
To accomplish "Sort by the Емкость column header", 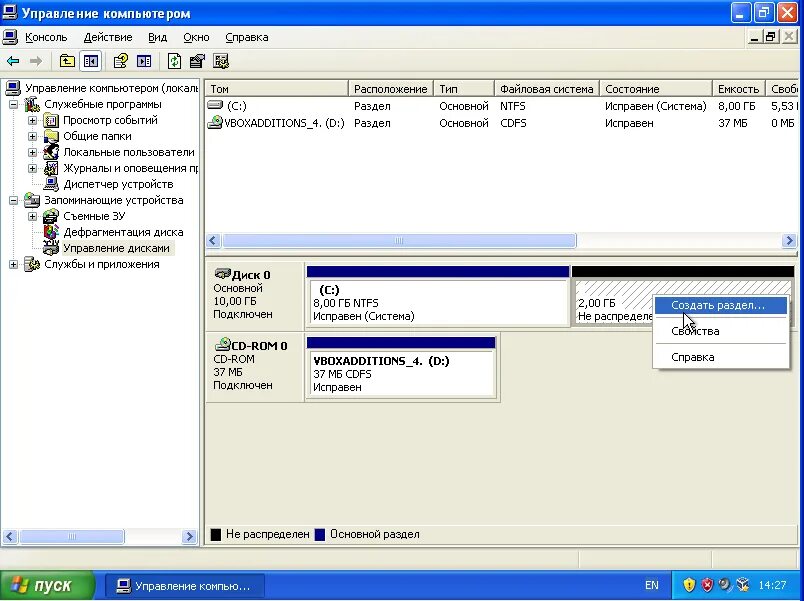I will pos(738,89).
